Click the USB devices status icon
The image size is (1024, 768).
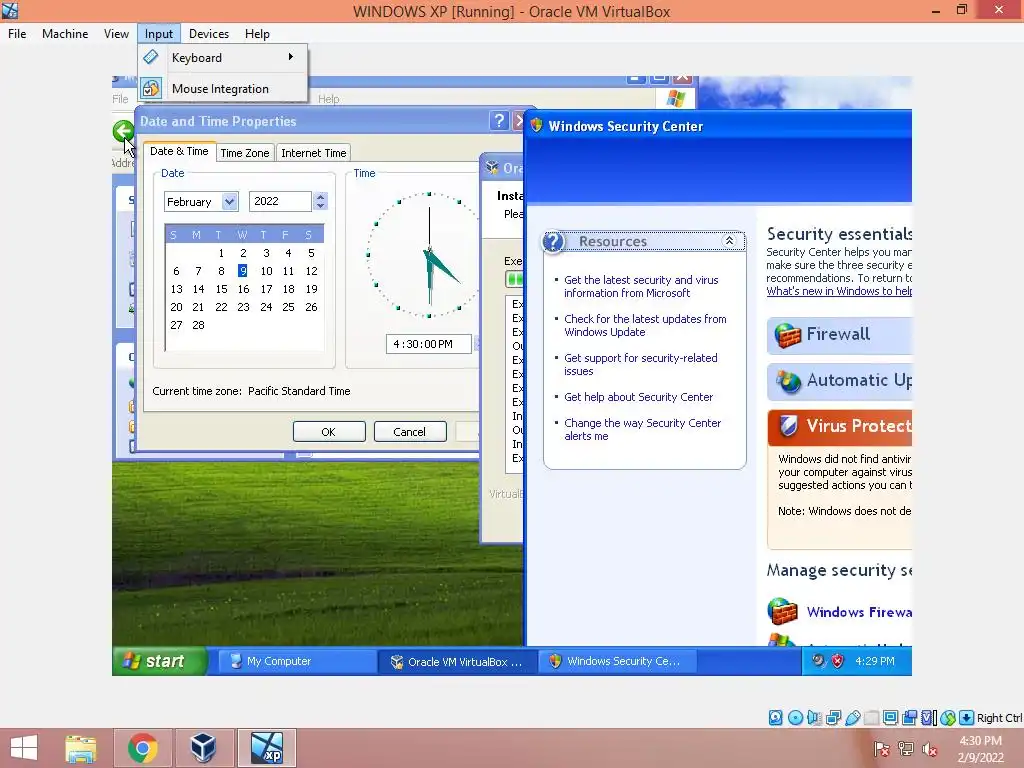pyautogui.click(x=852, y=718)
